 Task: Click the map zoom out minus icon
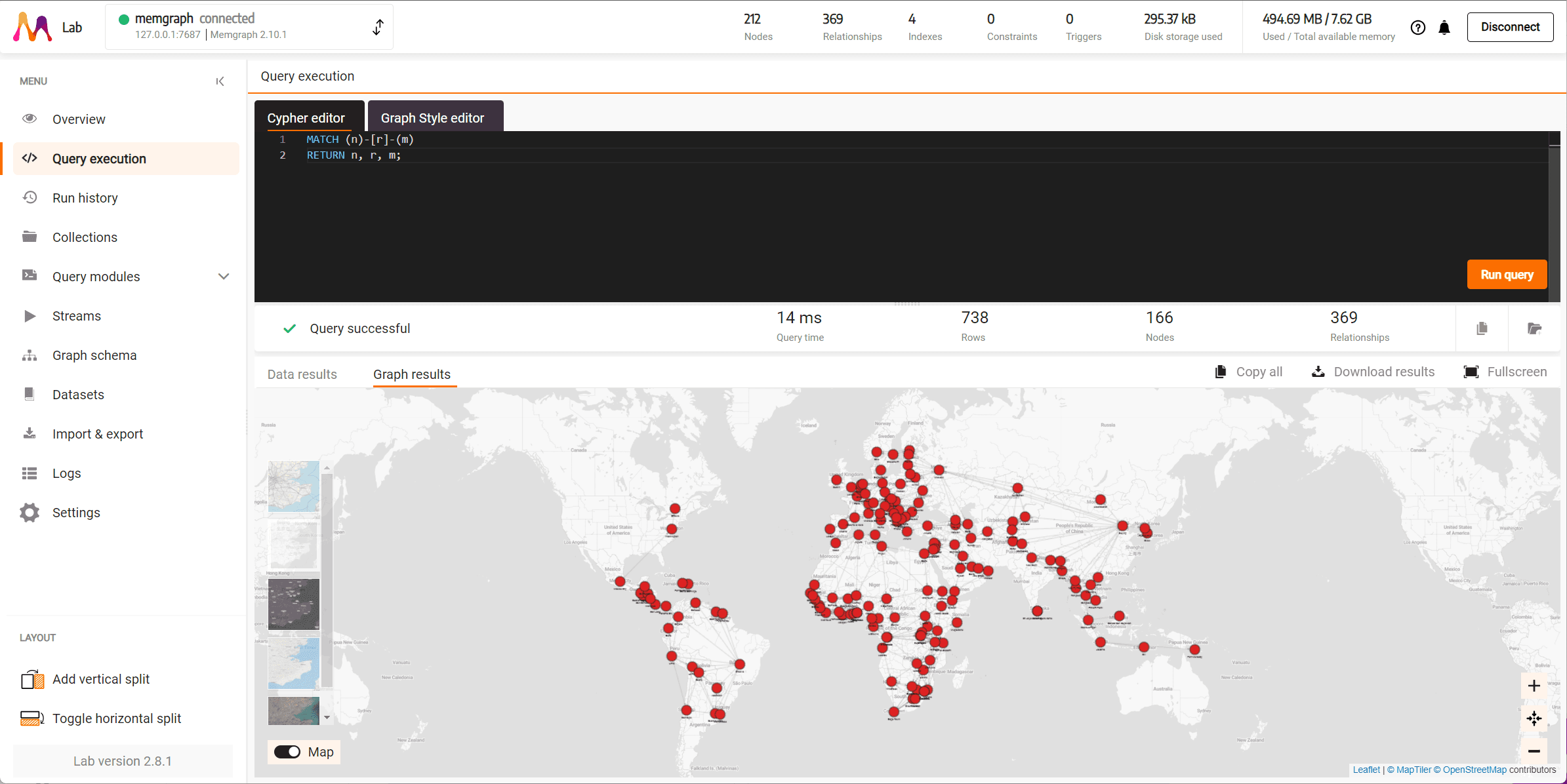(1534, 751)
